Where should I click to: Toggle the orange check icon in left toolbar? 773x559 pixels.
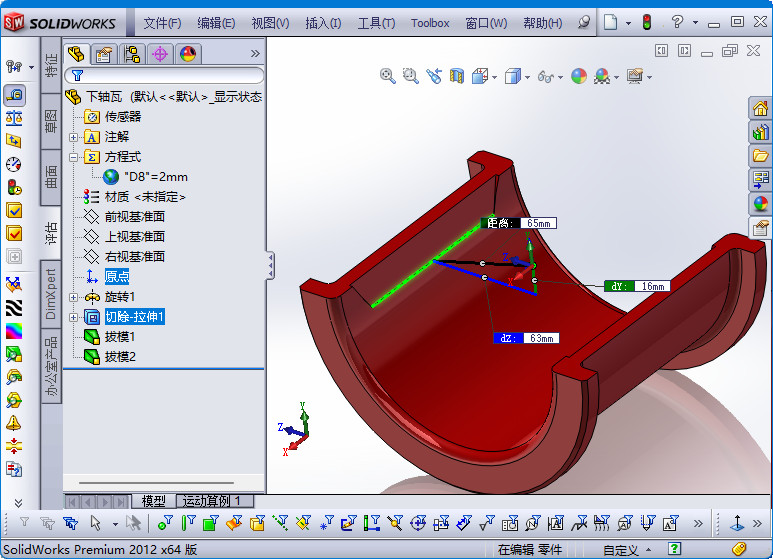point(14,234)
